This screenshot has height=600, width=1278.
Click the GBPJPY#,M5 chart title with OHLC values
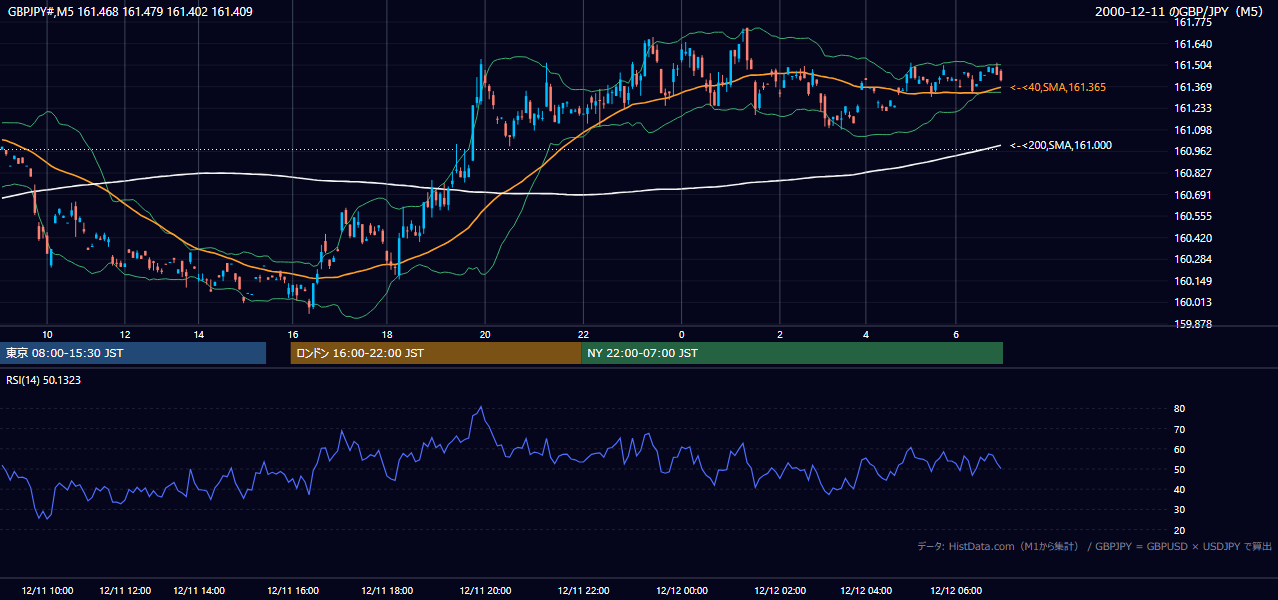(130, 12)
